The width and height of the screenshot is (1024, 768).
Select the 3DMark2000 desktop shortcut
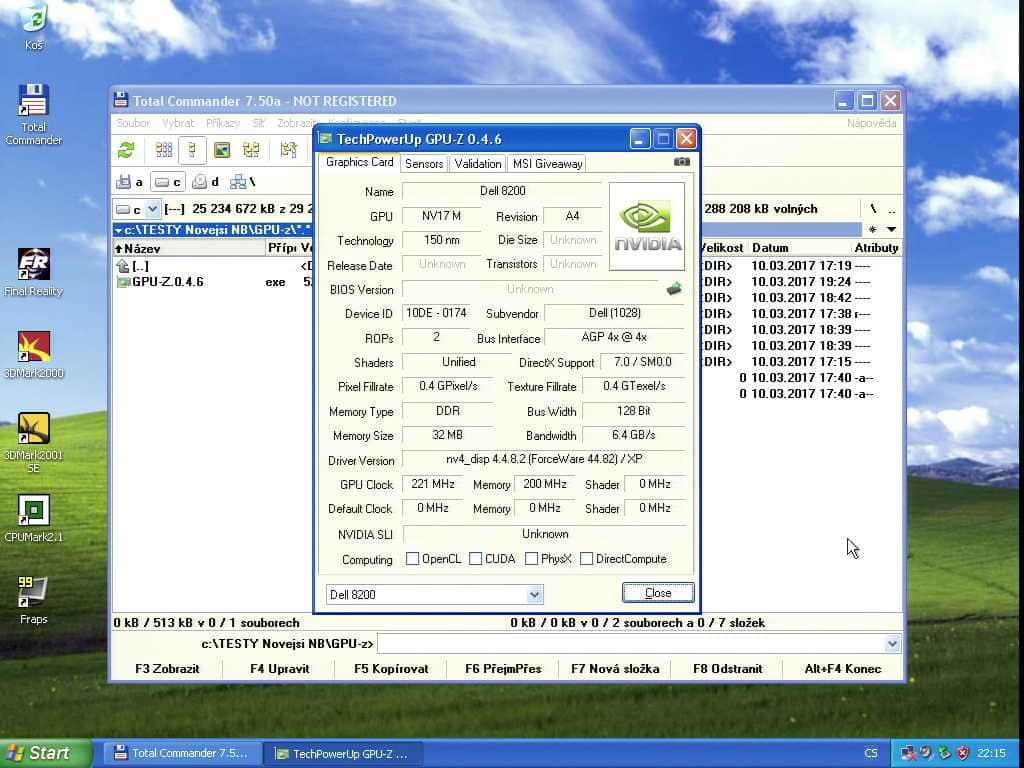[33, 355]
